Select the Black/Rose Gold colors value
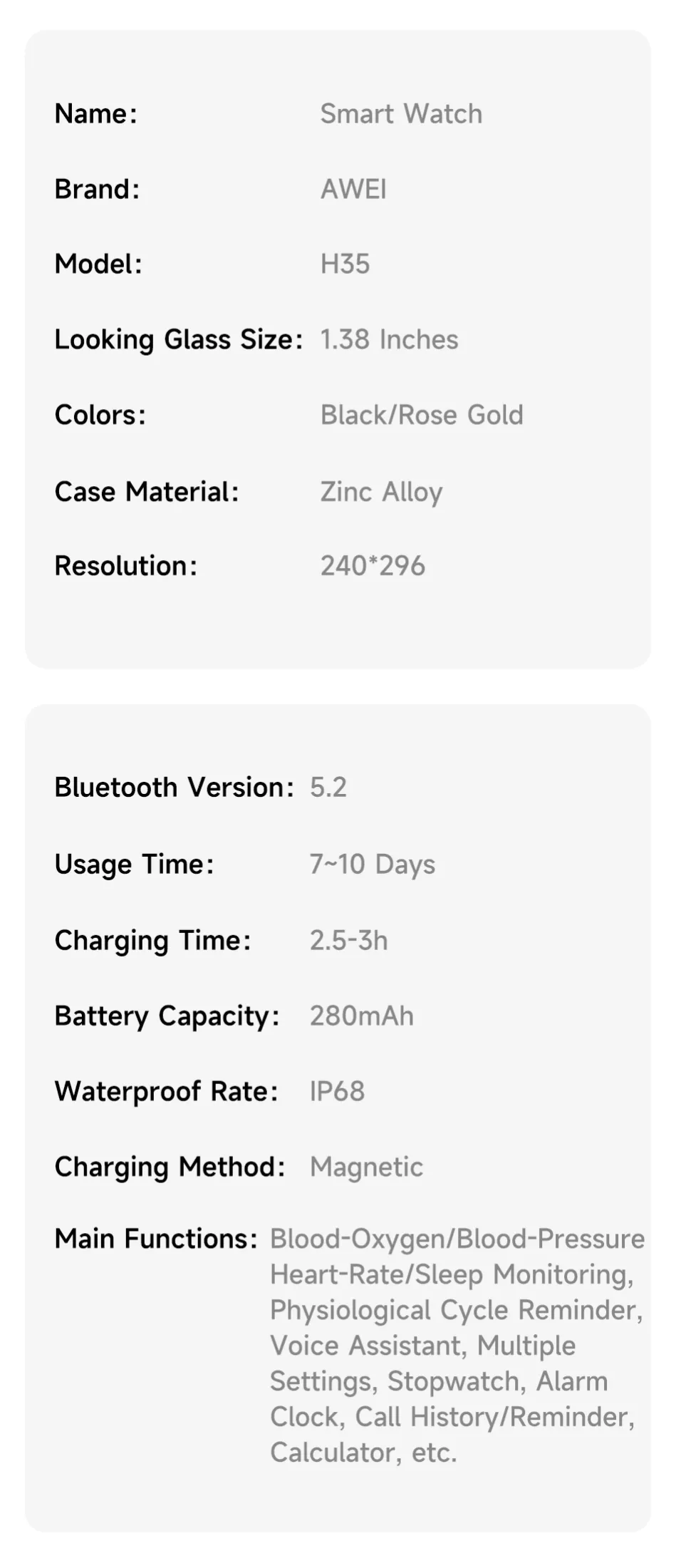 click(422, 415)
